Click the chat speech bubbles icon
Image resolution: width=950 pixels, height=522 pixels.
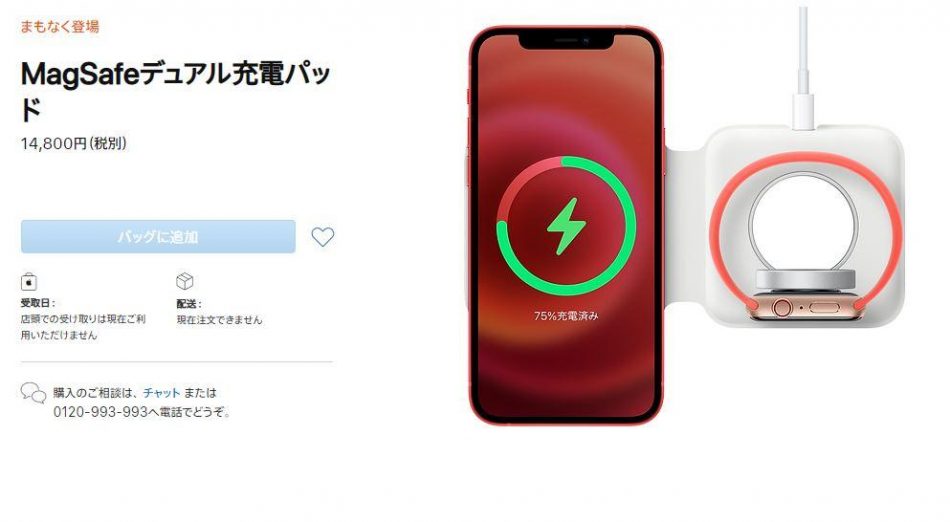pyautogui.click(x=33, y=393)
